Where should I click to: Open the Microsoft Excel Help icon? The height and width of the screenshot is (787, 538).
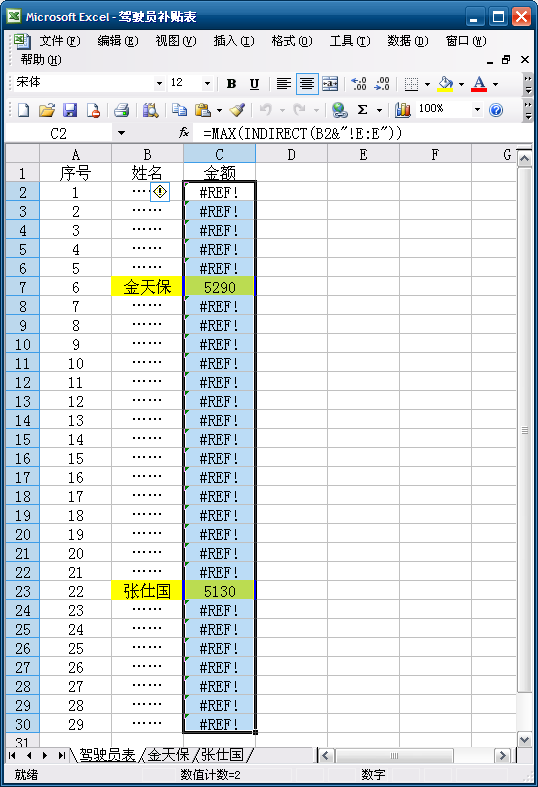tap(496, 109)
